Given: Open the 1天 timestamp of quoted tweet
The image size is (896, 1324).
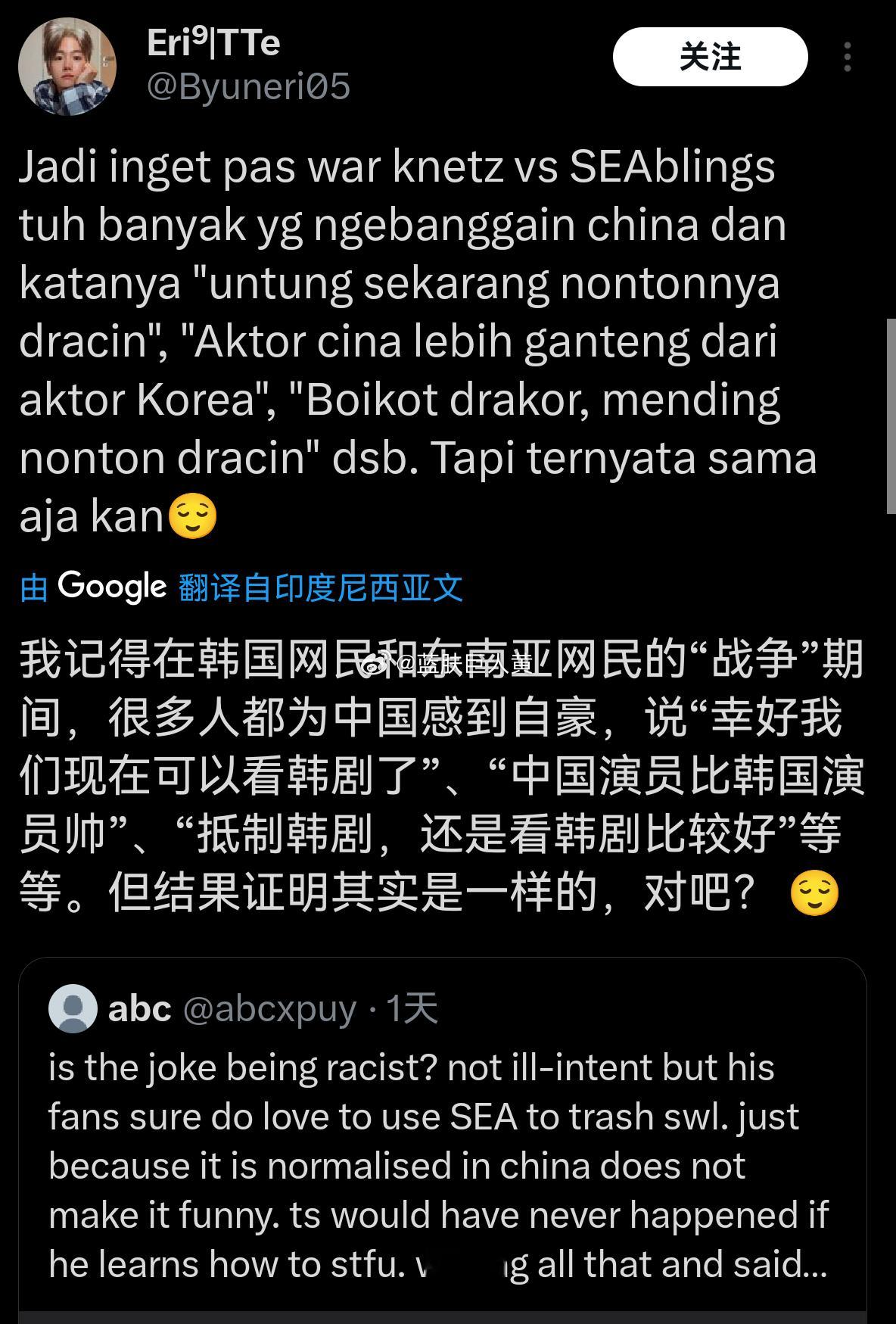Looking at the screenshot, I should tap(412, 1008).
